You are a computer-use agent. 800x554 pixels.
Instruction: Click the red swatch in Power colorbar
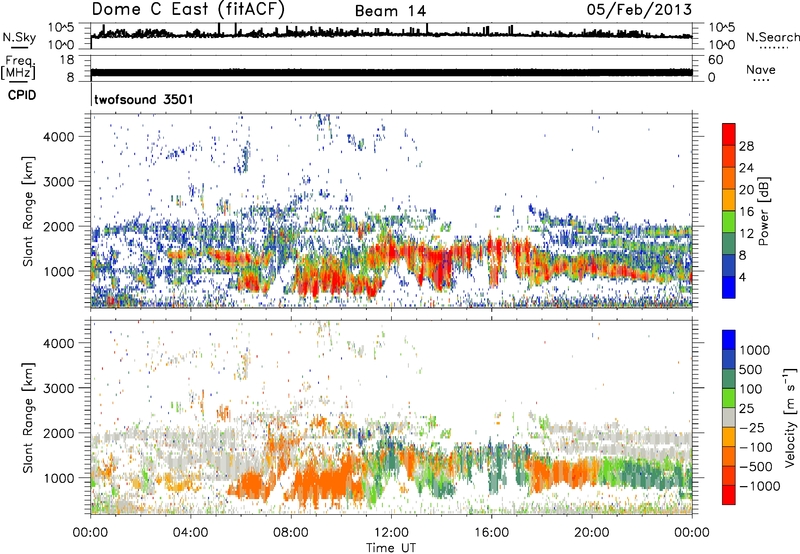click(729, 135)
